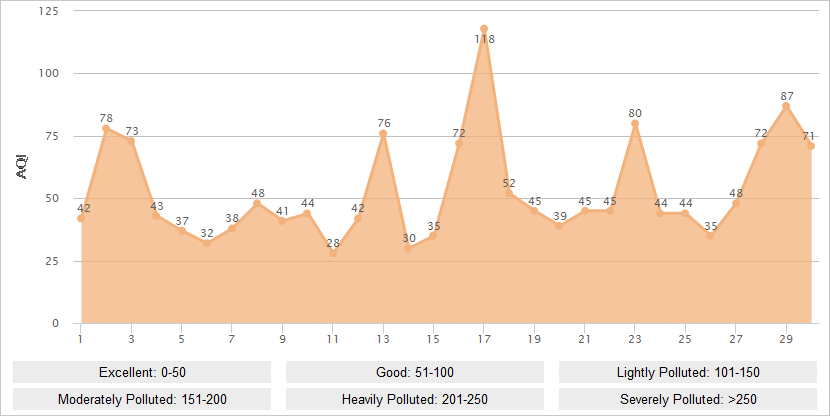This screenshot has width=830, height=416.
Task: Click the y-axis label 25
Action: coord(52,261)
